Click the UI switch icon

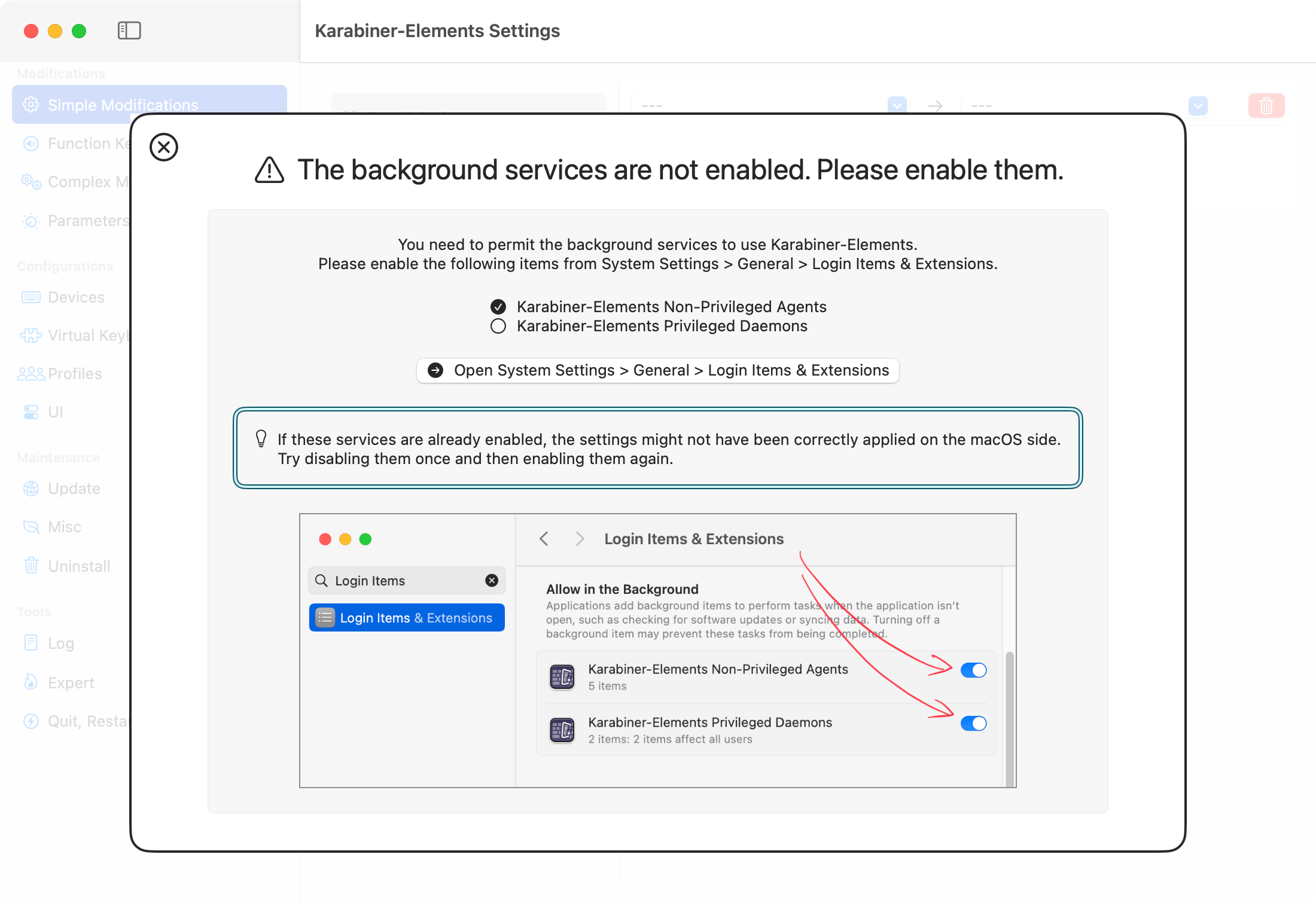31,412
